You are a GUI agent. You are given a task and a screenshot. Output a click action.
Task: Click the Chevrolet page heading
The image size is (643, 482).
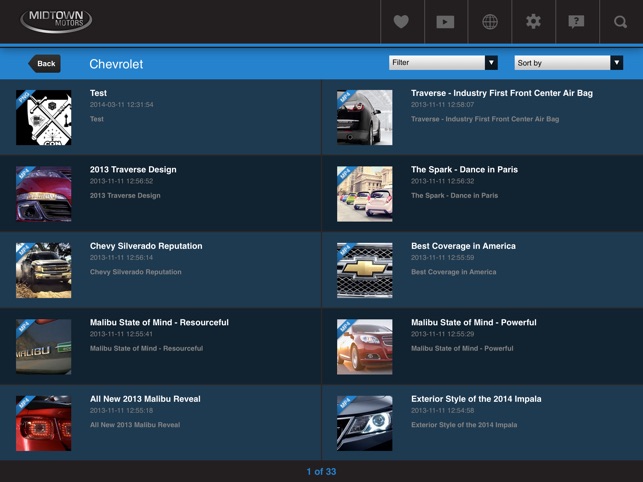point(116,64)
